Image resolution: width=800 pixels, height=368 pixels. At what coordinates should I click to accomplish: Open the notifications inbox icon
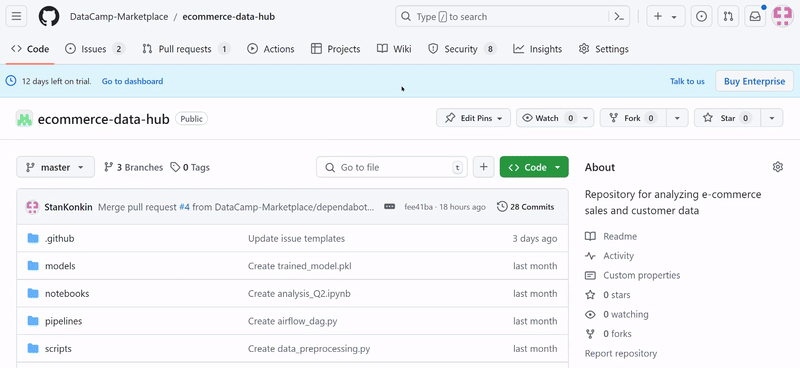755,16
